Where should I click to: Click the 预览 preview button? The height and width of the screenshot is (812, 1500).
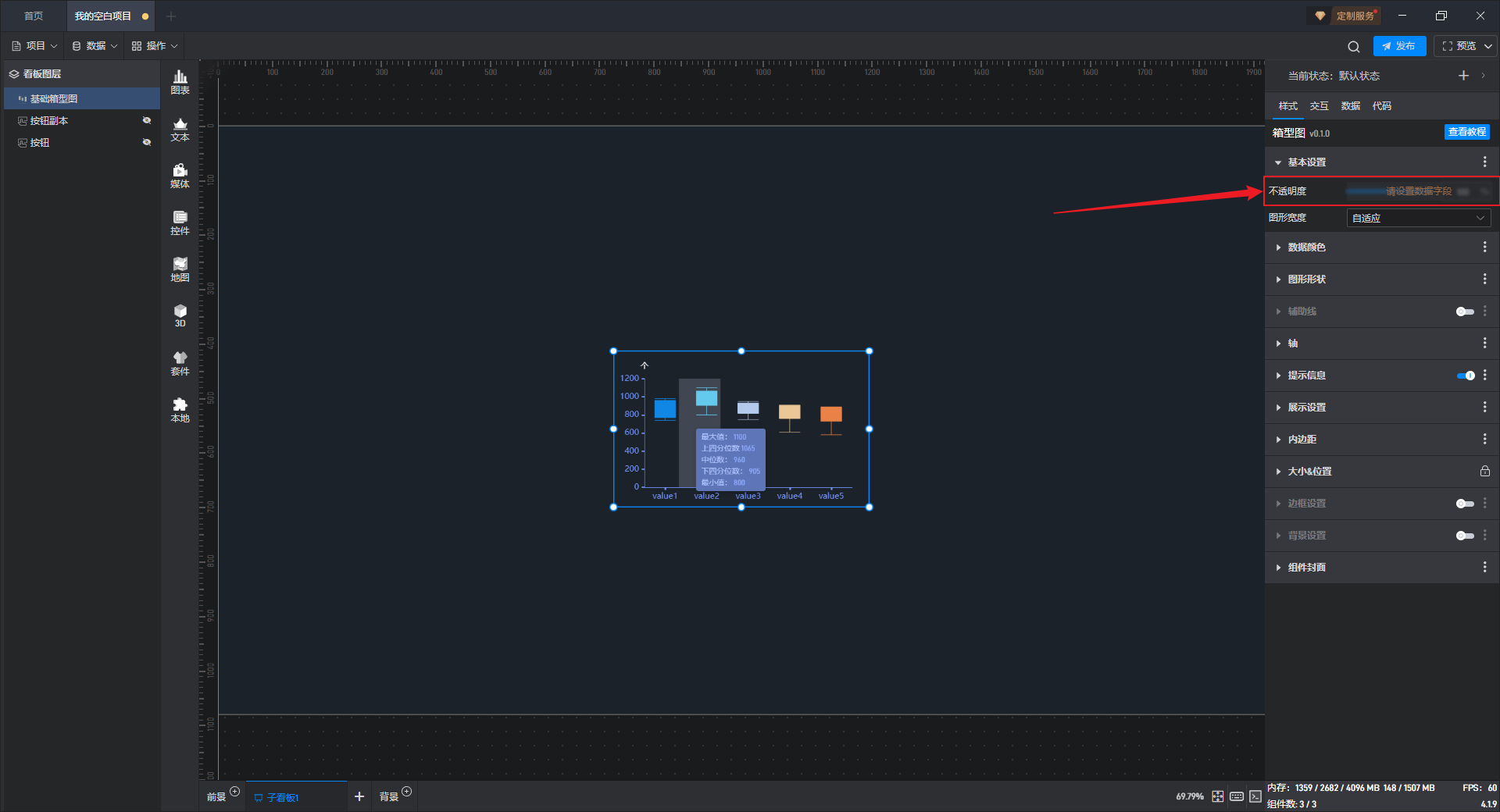pos(1459,46)
